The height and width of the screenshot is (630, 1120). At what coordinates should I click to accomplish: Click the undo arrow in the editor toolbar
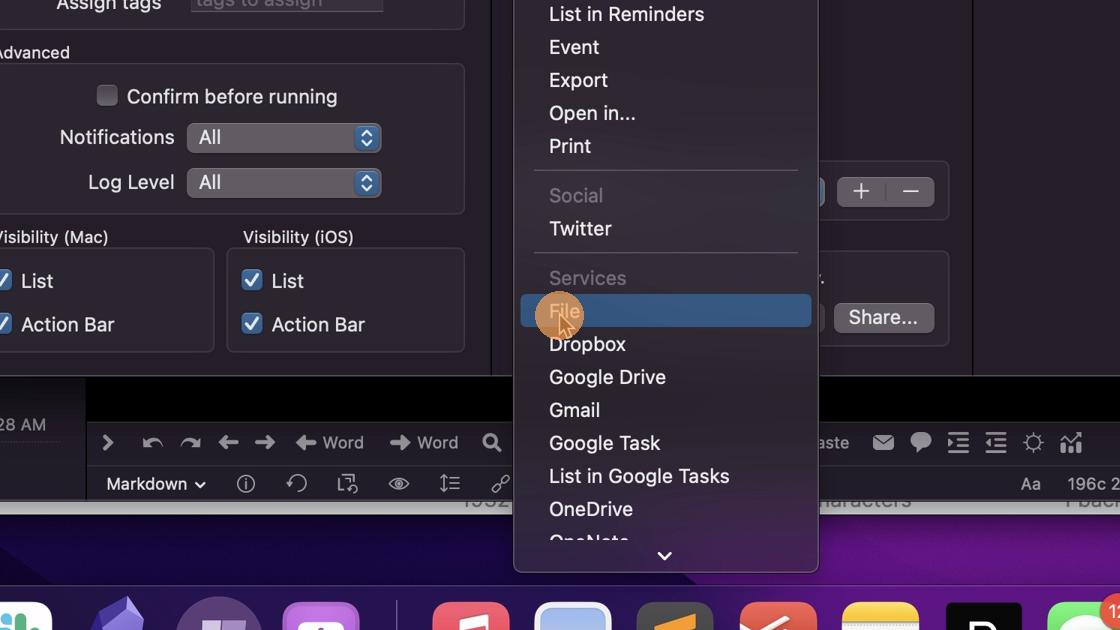click(x=152, y=443)
